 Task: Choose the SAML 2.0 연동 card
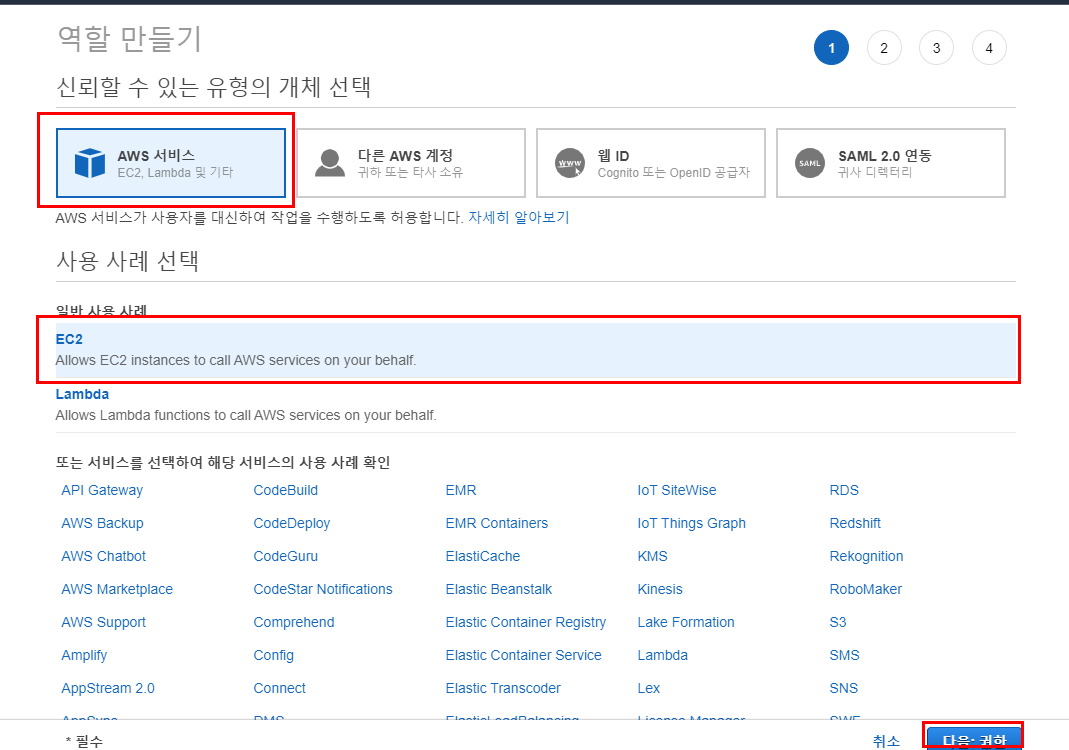[891, 163]
